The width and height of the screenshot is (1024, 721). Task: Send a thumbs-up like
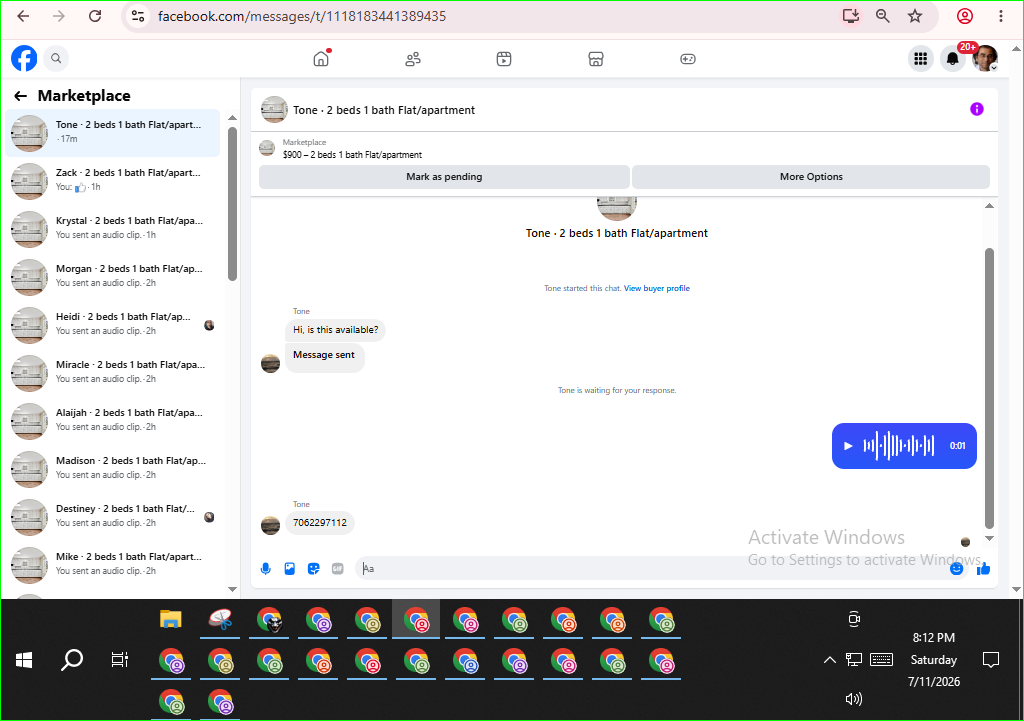click(984, 569)
